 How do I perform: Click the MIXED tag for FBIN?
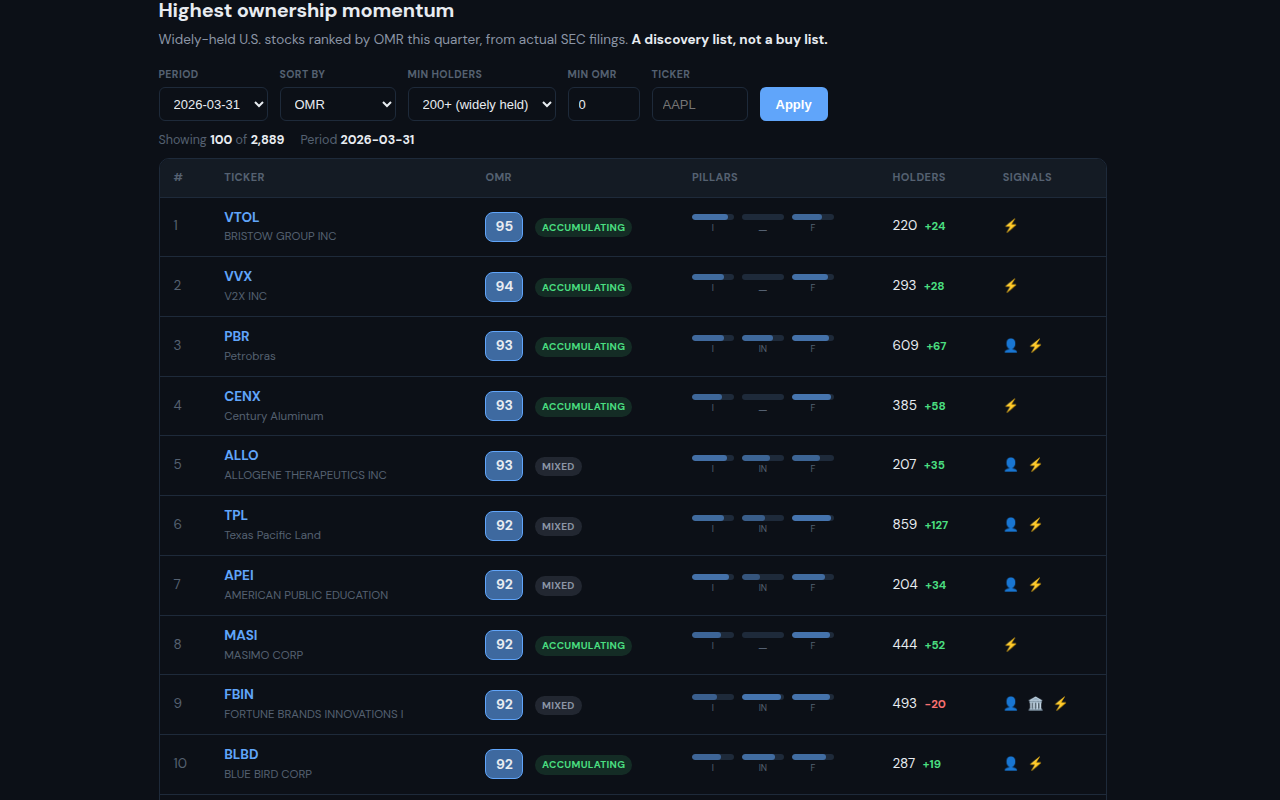point(558,705)
